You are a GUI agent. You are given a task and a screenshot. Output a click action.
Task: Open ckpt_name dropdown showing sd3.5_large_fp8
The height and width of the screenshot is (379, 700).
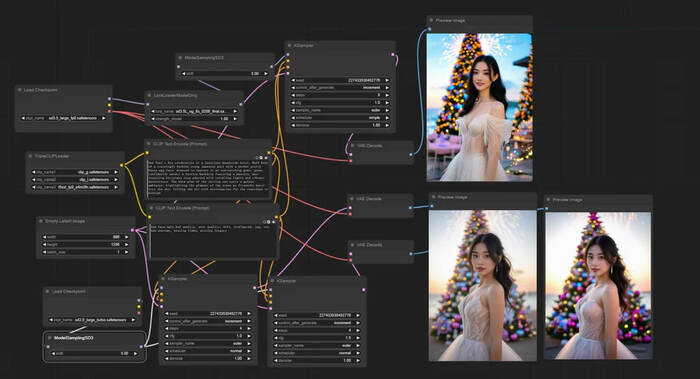click(x=63, y=118)
